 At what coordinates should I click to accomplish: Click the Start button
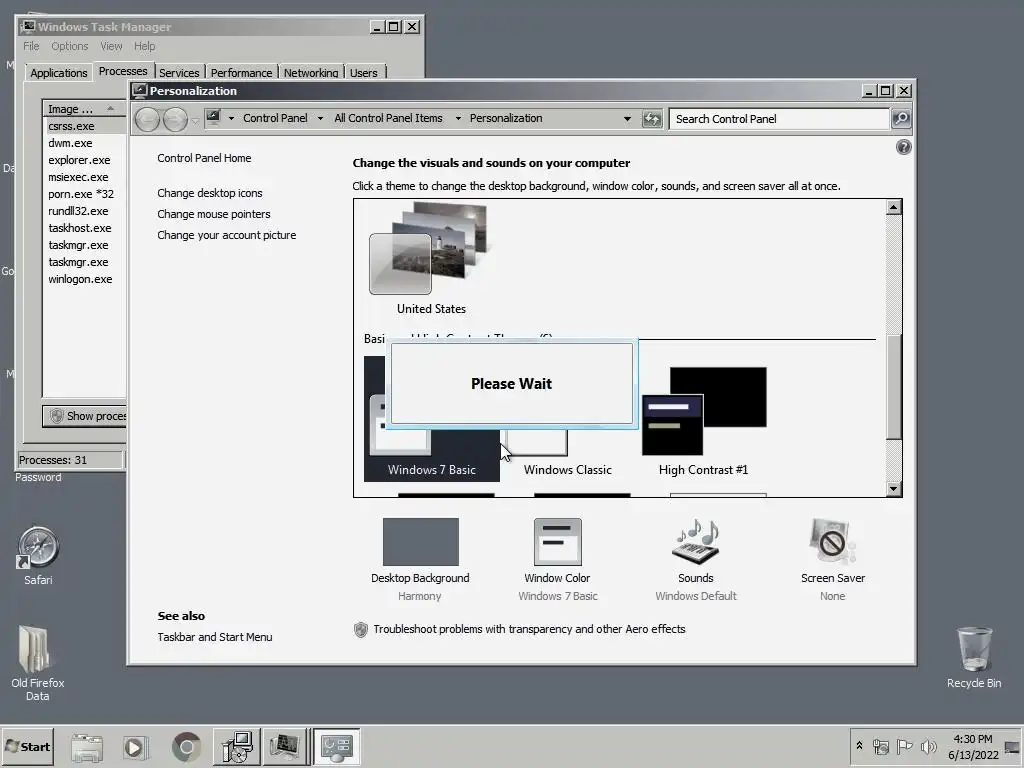pyautogui.click(x=27, y=746)
